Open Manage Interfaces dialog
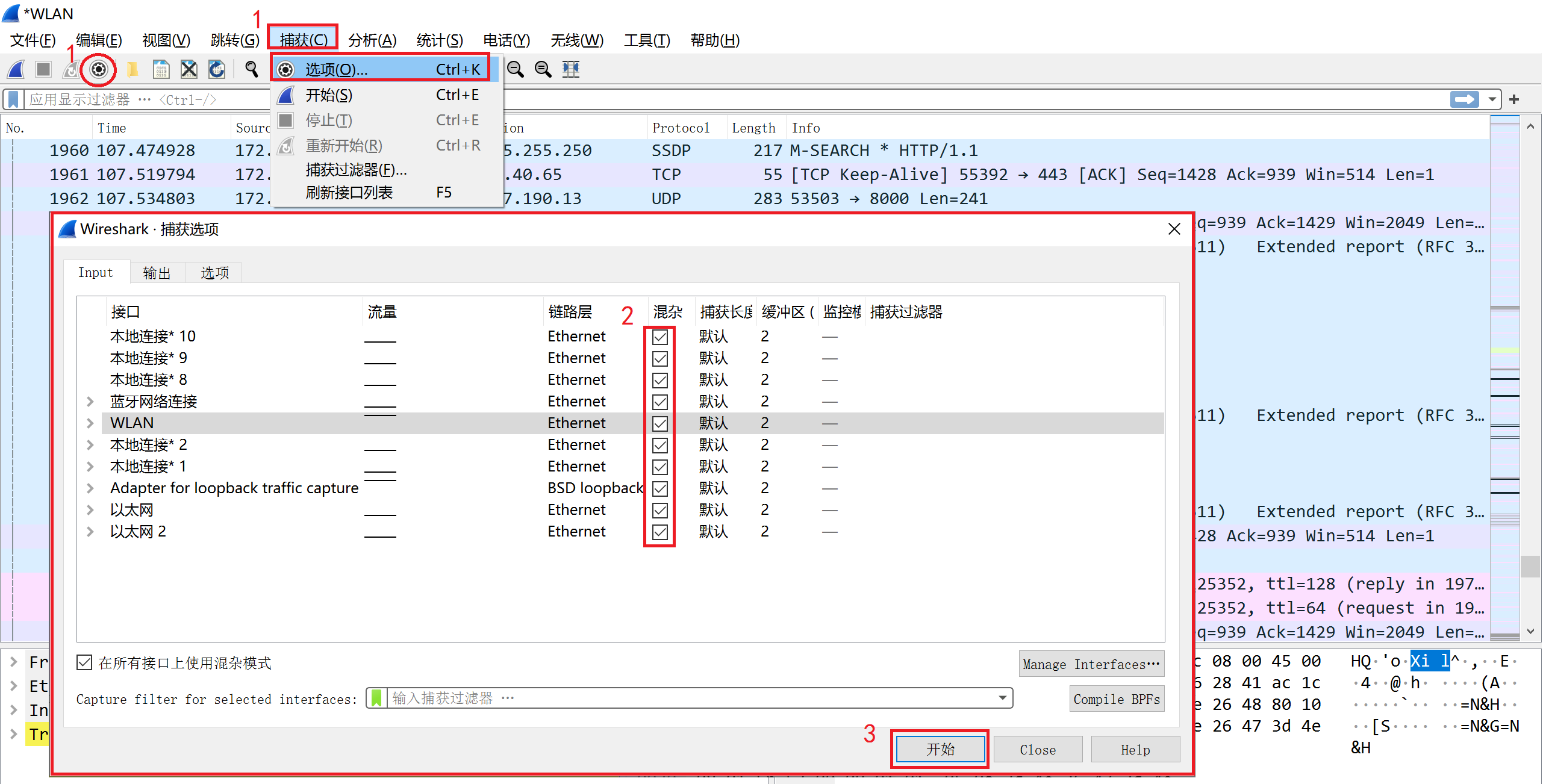This screenshot has height=784, width=1543. tap(1091, 664)
